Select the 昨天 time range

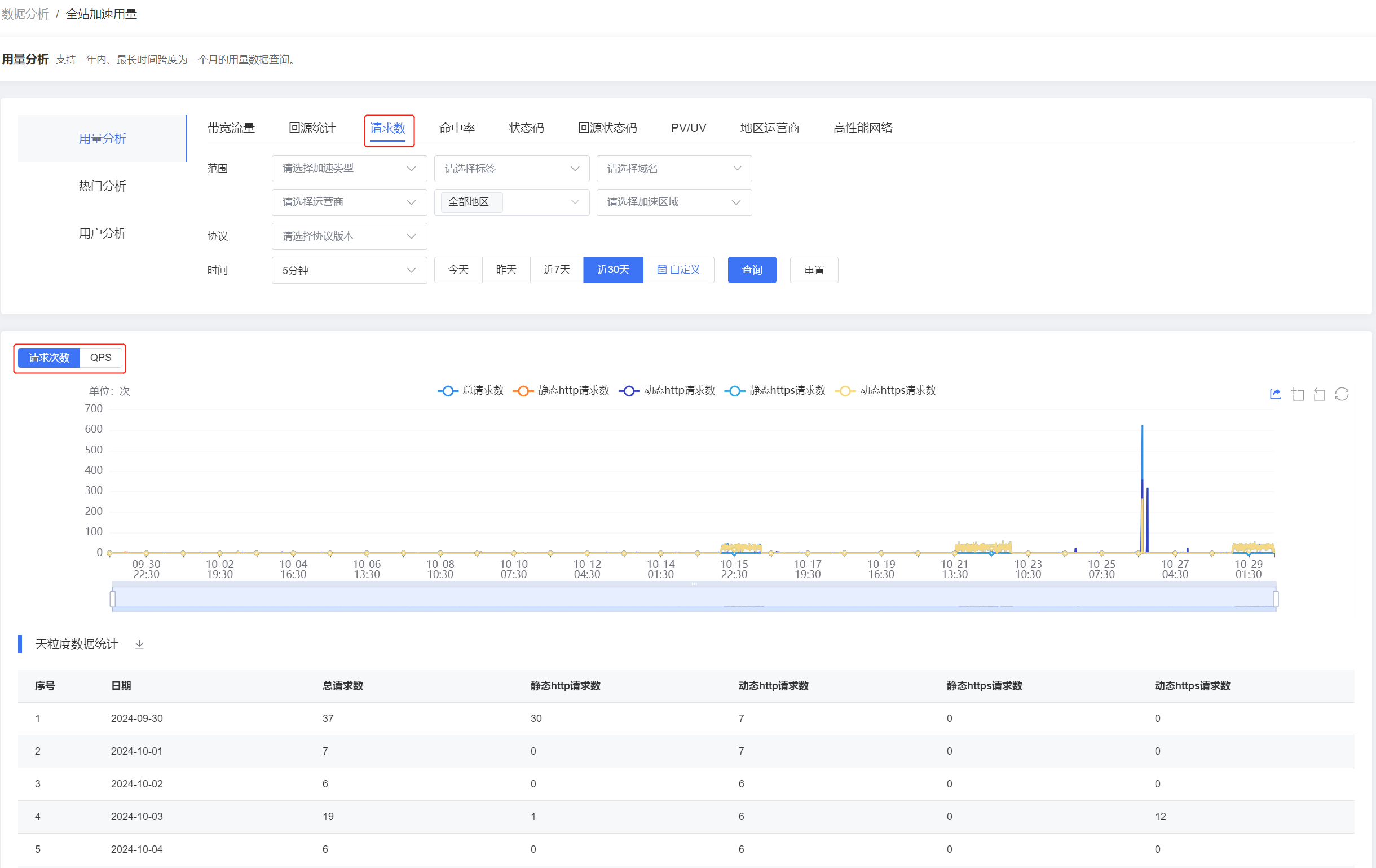(x=506, y=270)
